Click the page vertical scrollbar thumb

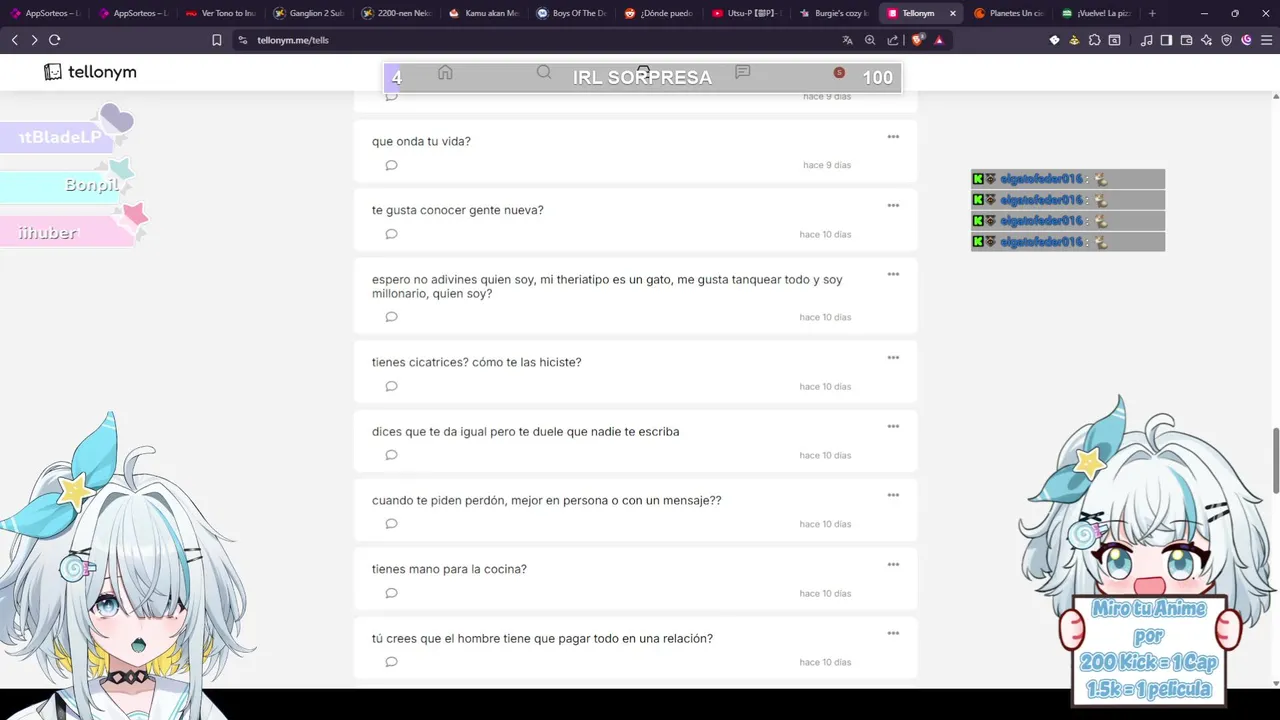[x=1275, y=460]
